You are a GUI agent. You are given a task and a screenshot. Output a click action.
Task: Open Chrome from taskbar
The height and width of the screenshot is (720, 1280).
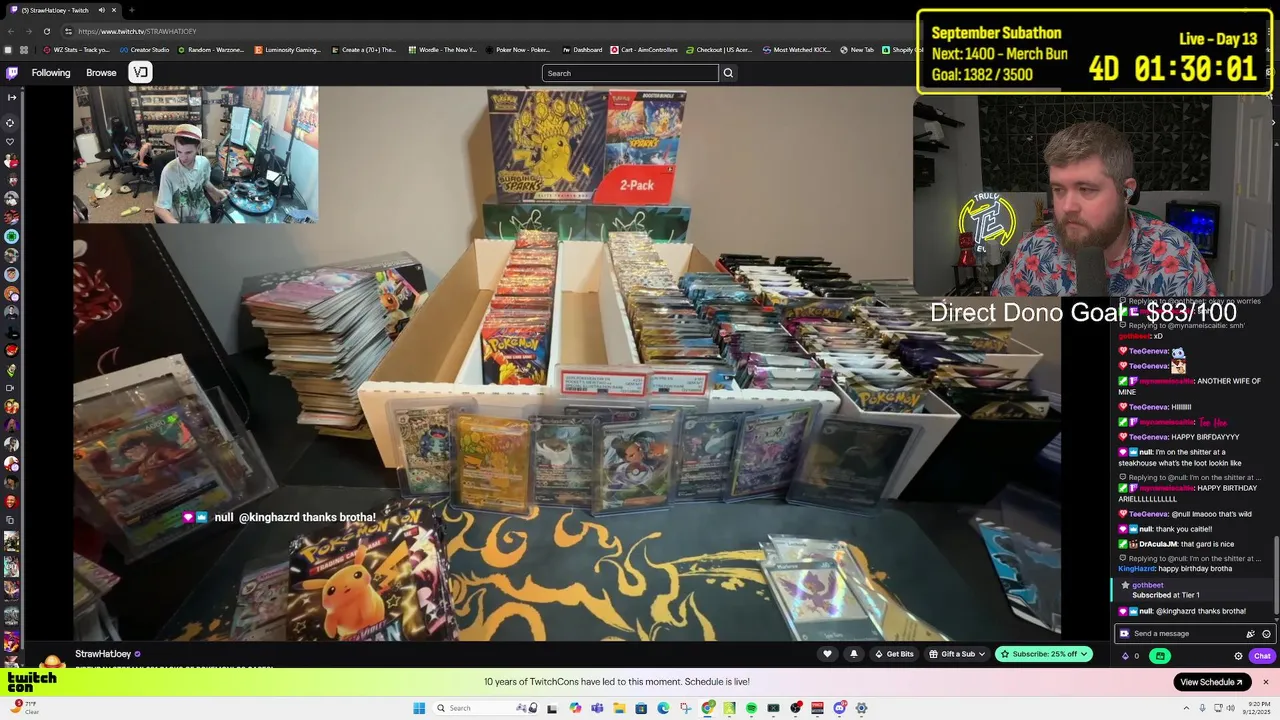coord(708,708)
